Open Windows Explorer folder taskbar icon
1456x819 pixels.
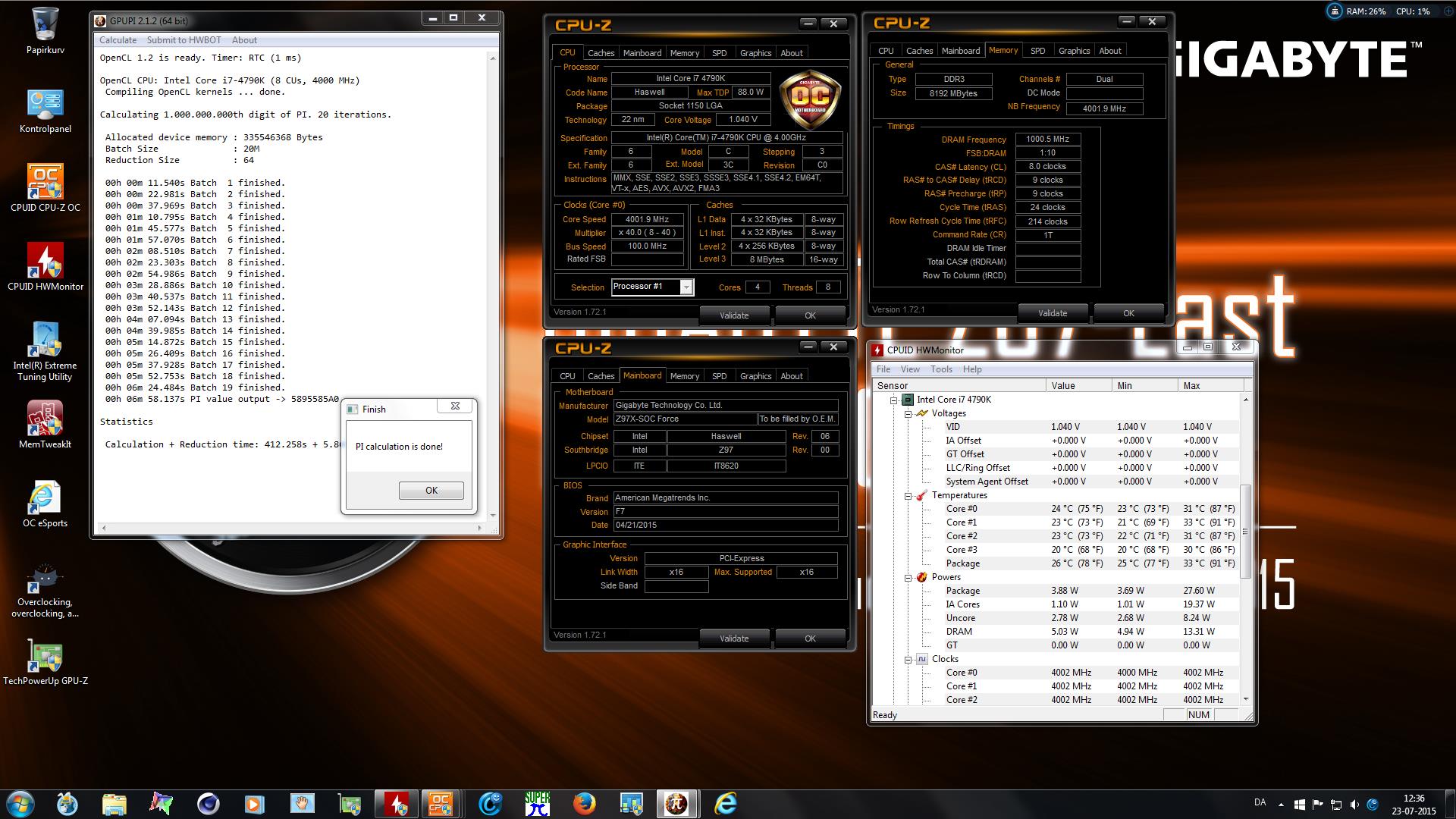(x=115, y=803)
